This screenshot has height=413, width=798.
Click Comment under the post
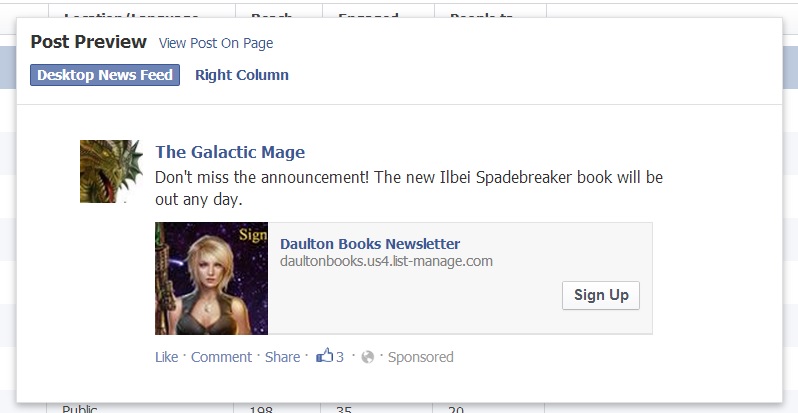(221, 357)
